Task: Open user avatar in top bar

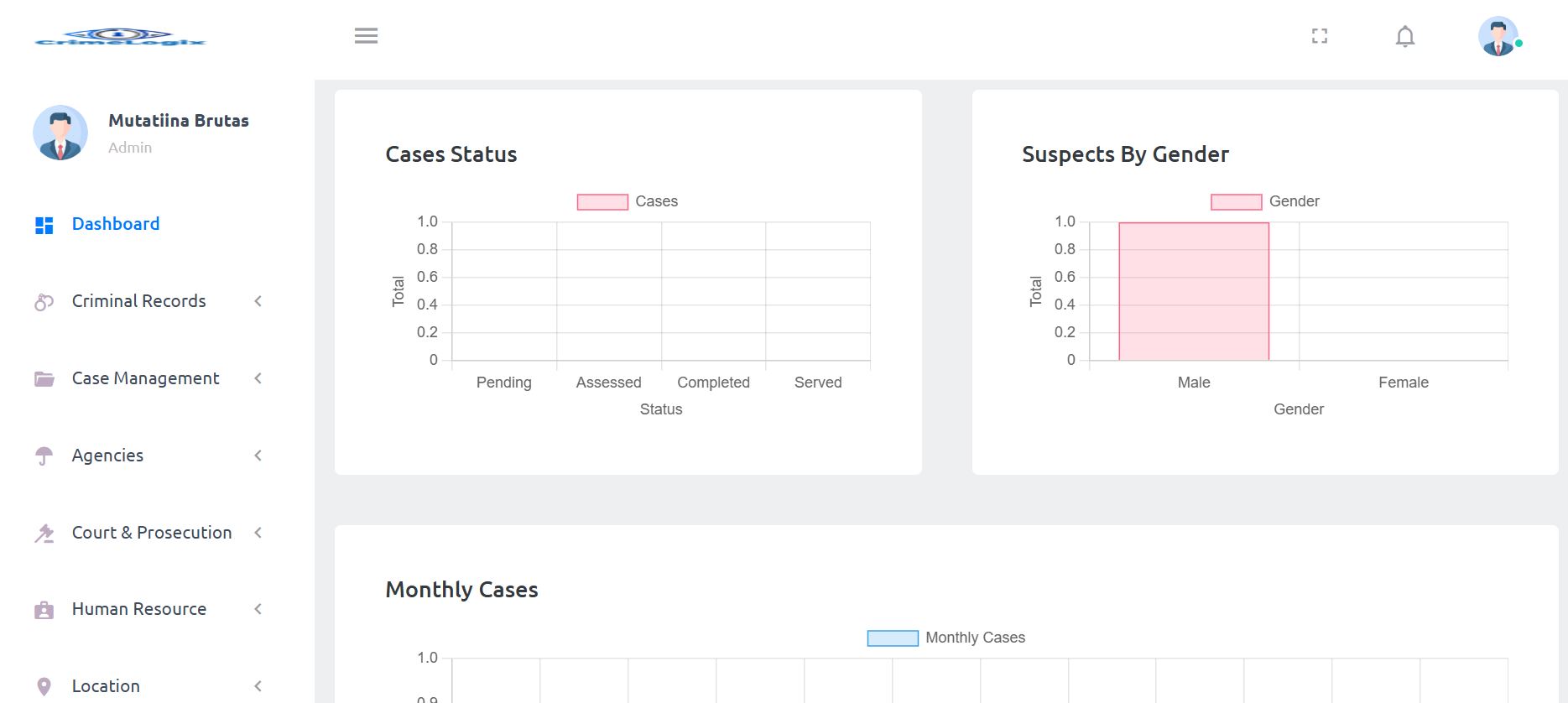Action: [x=1498, y=37]
